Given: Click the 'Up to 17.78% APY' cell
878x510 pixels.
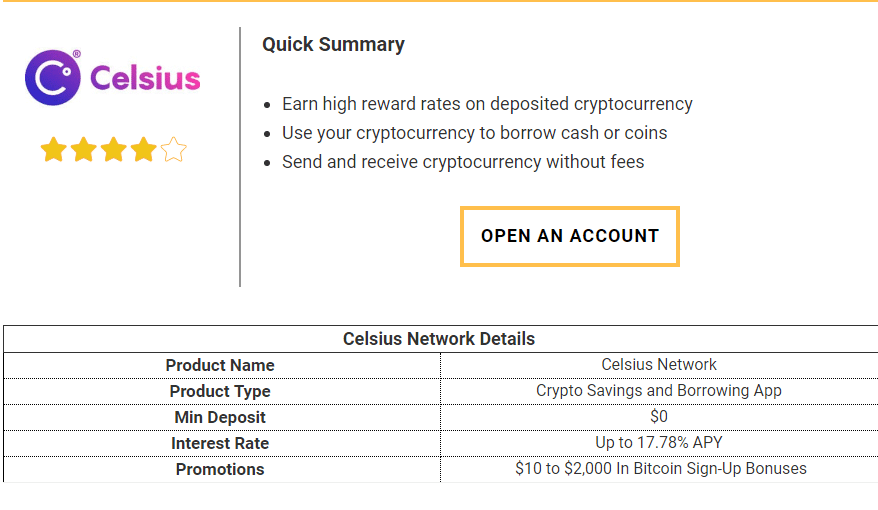Looking at the screenshot, I should 659,442.
